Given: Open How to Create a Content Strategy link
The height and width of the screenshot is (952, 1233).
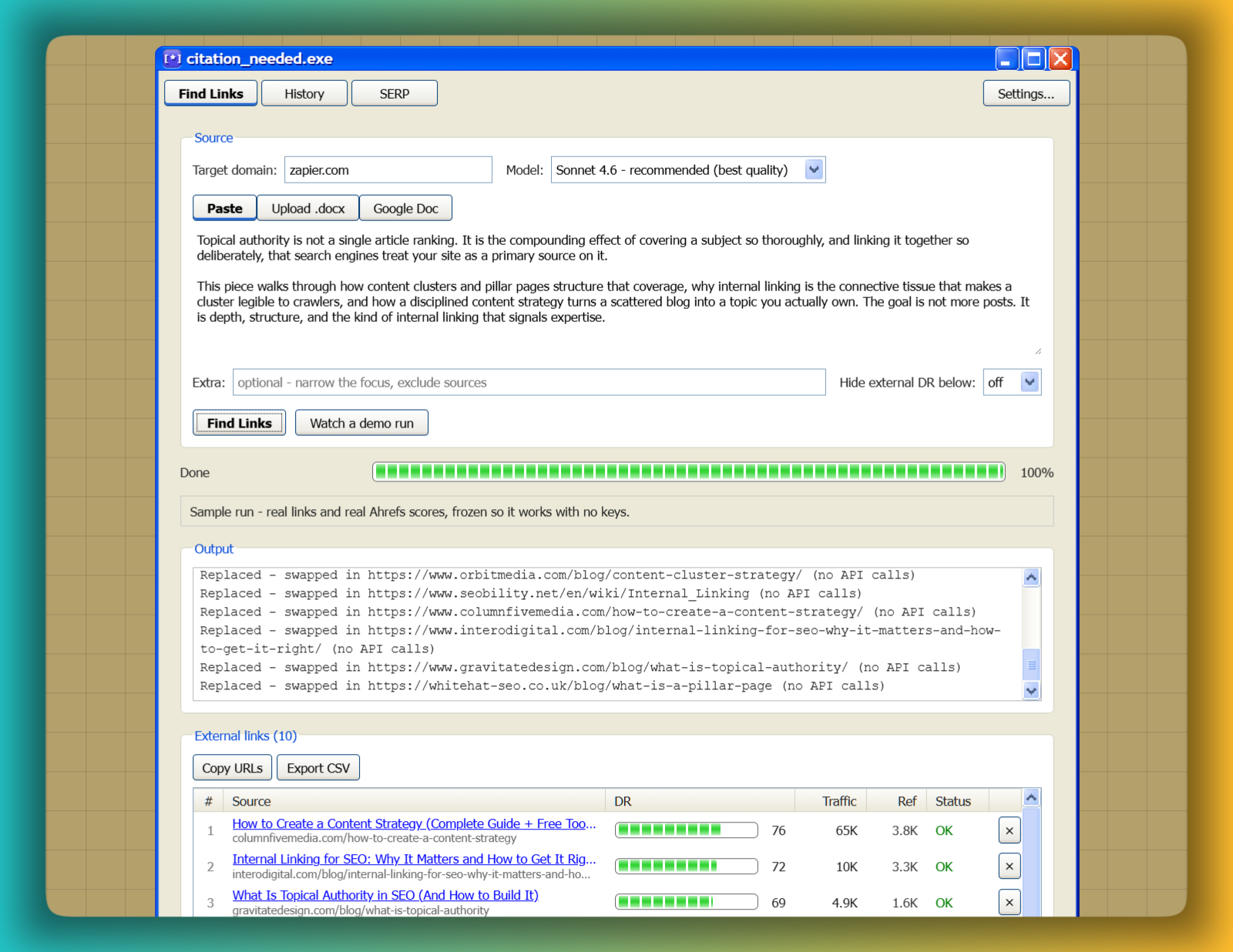Looking at the screenshot, I should coord(414,823).
